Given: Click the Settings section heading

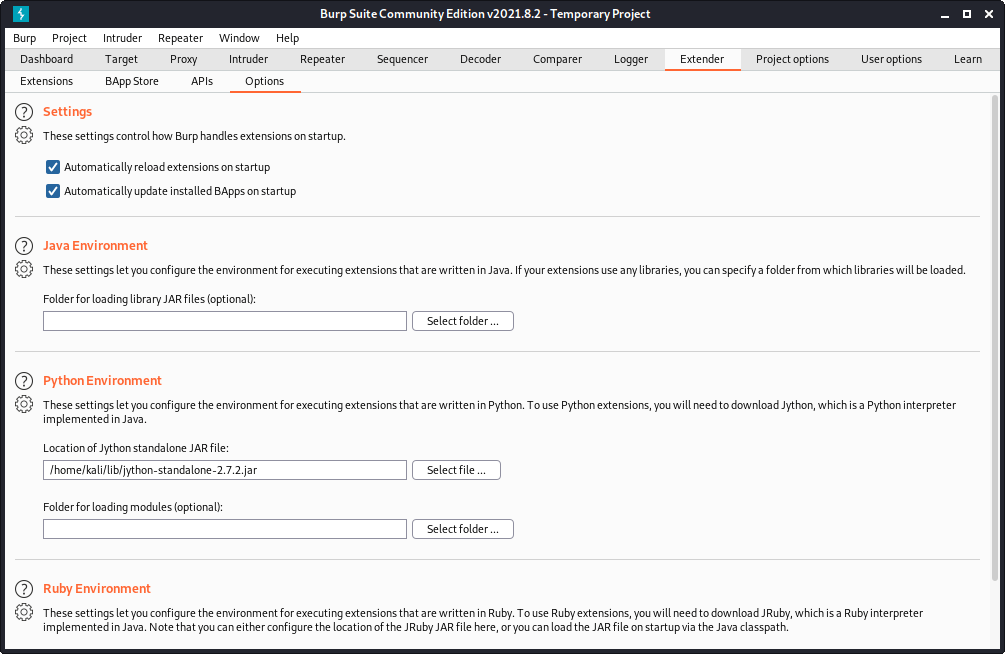Looking at the screenshot, I should coord(67,112).
